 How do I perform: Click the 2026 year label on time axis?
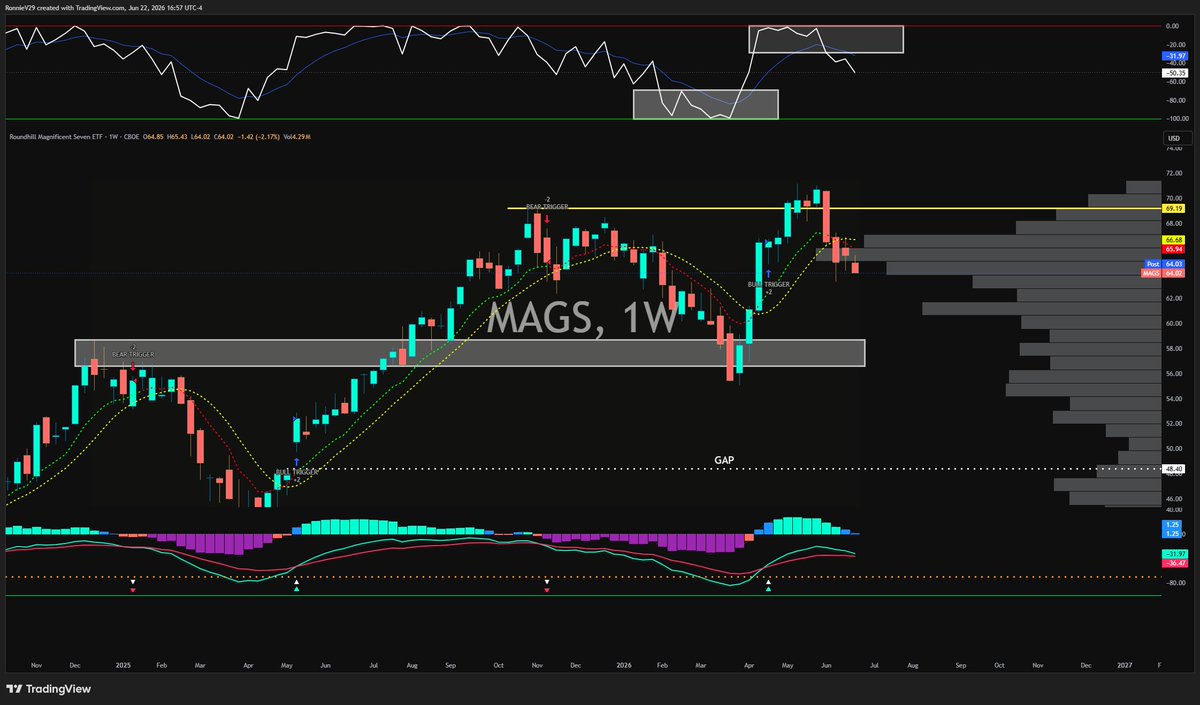[x=625, y=665]
